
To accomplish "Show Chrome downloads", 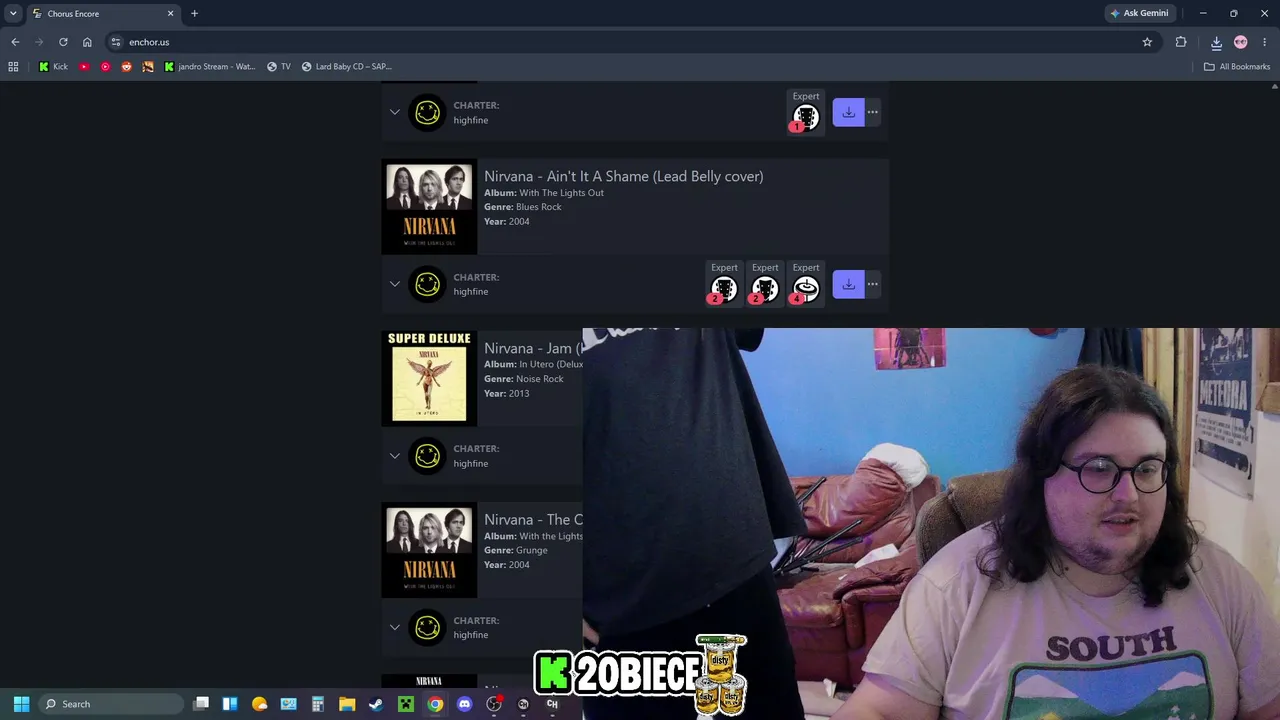I will (1216, 42).
